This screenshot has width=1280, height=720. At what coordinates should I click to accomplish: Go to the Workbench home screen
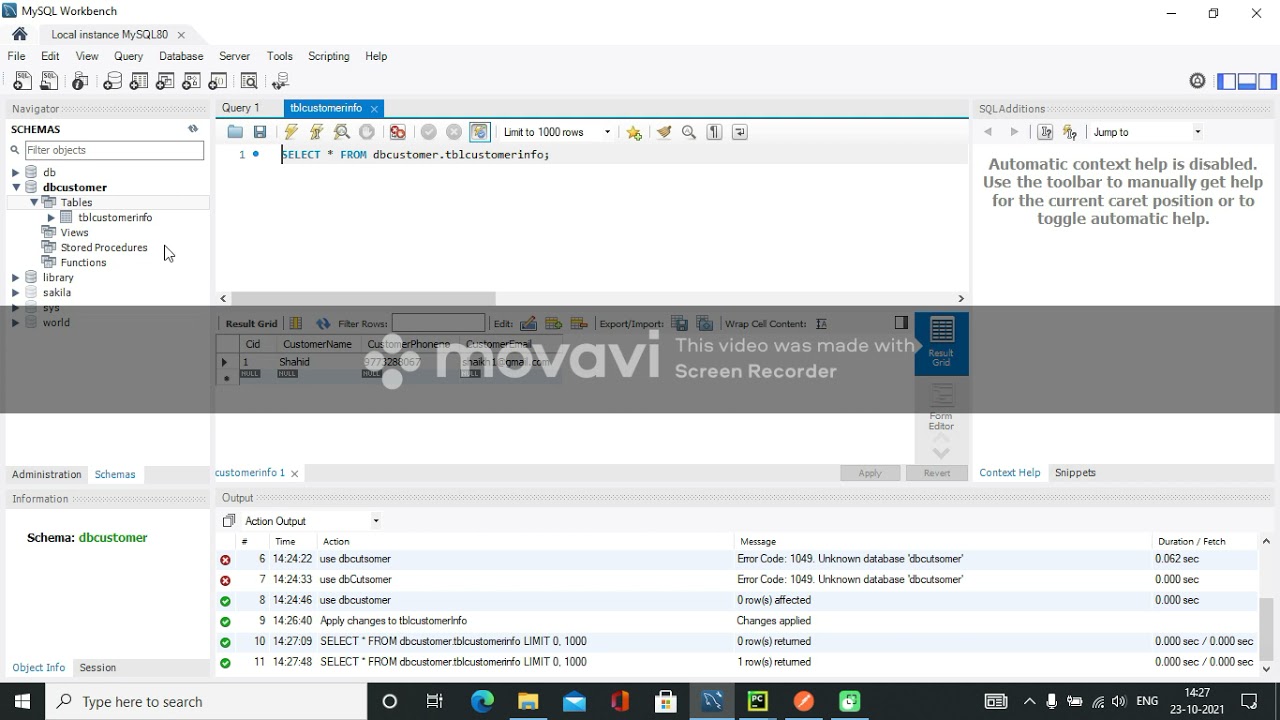click(20, 34)
